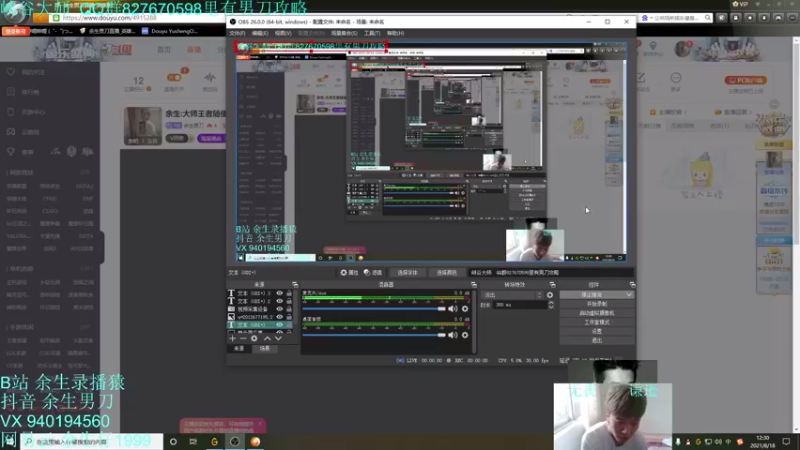Screen dimensions: 800x450
Task: Open selected source properties gear below list
Action: (x=254, y=338)
